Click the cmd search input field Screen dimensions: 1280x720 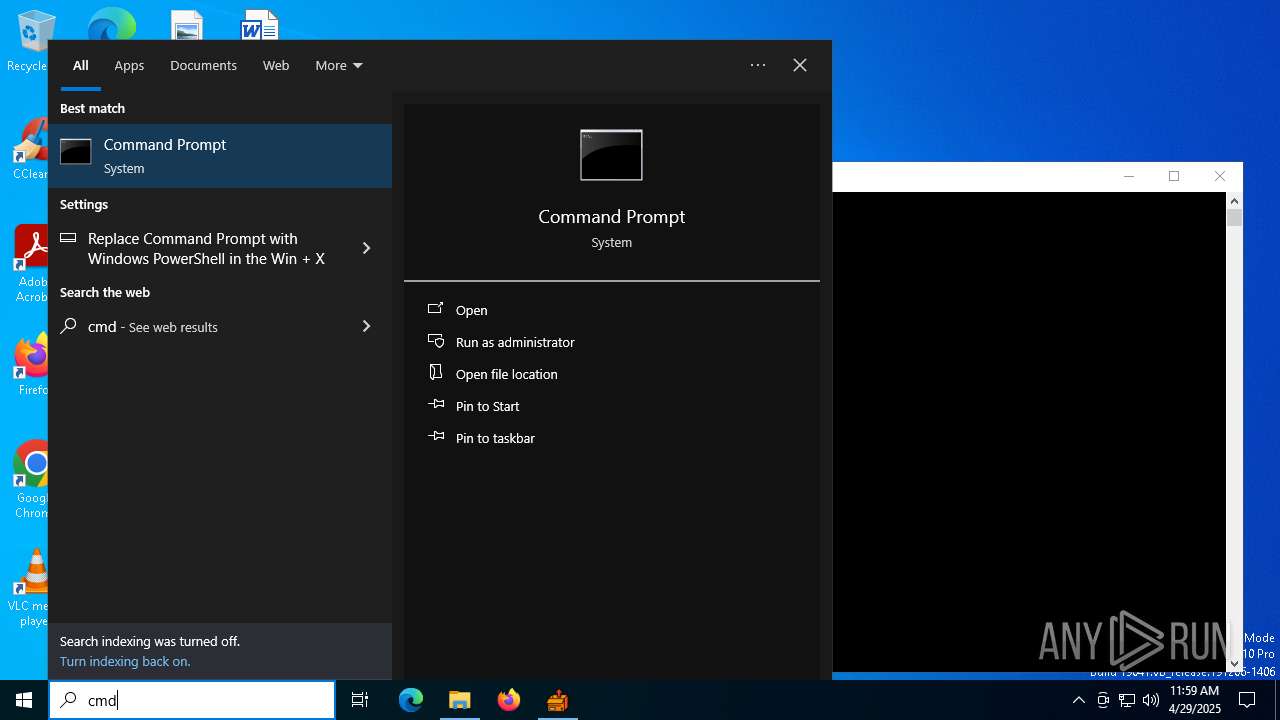pyautogui.click(x=192, y=700)
